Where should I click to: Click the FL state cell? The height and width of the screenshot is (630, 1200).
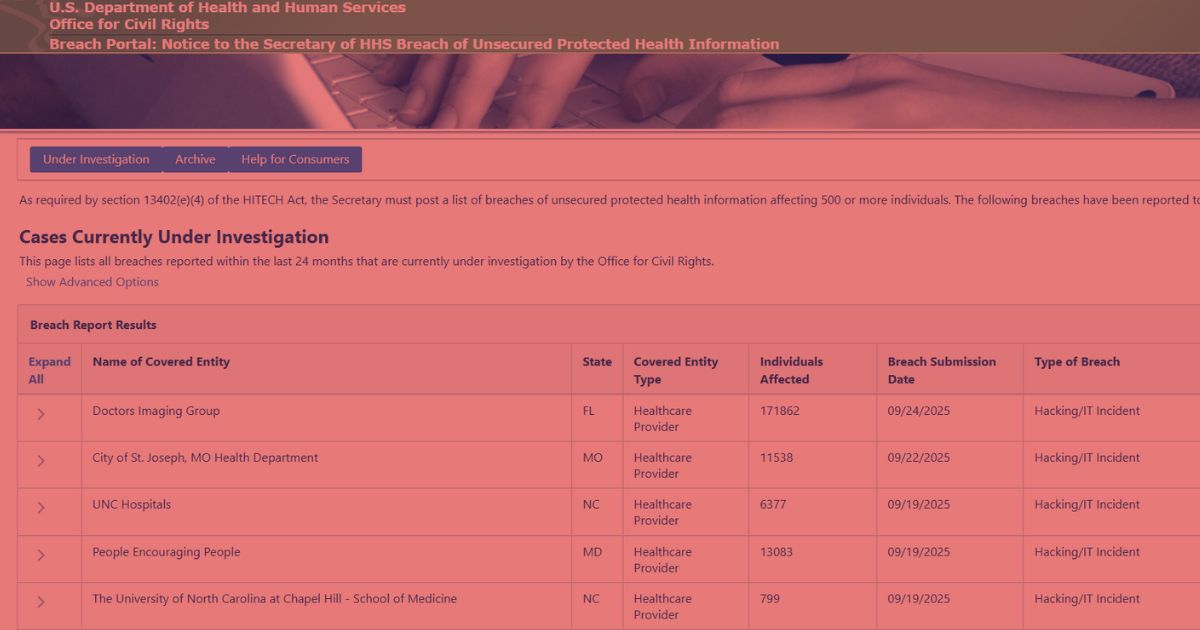click(x=588, y=411)
